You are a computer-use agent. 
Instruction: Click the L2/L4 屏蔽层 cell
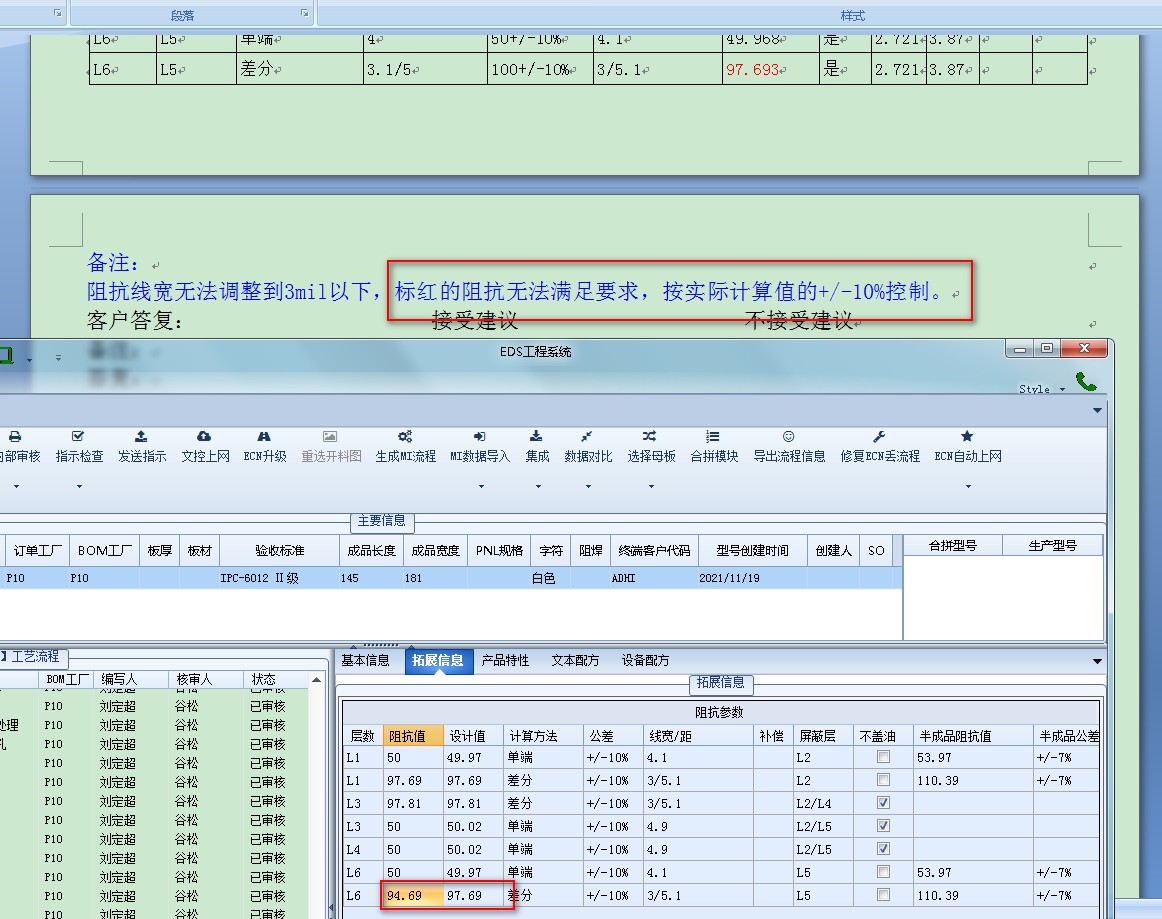pos(823,803)
